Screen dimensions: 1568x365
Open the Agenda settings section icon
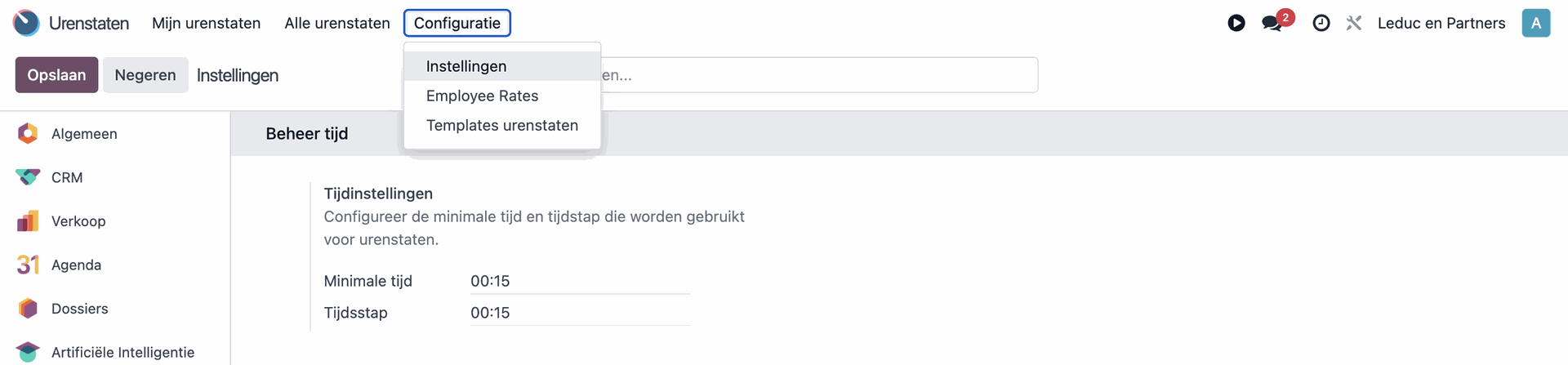pyautogui.click(x=28, y=265)
